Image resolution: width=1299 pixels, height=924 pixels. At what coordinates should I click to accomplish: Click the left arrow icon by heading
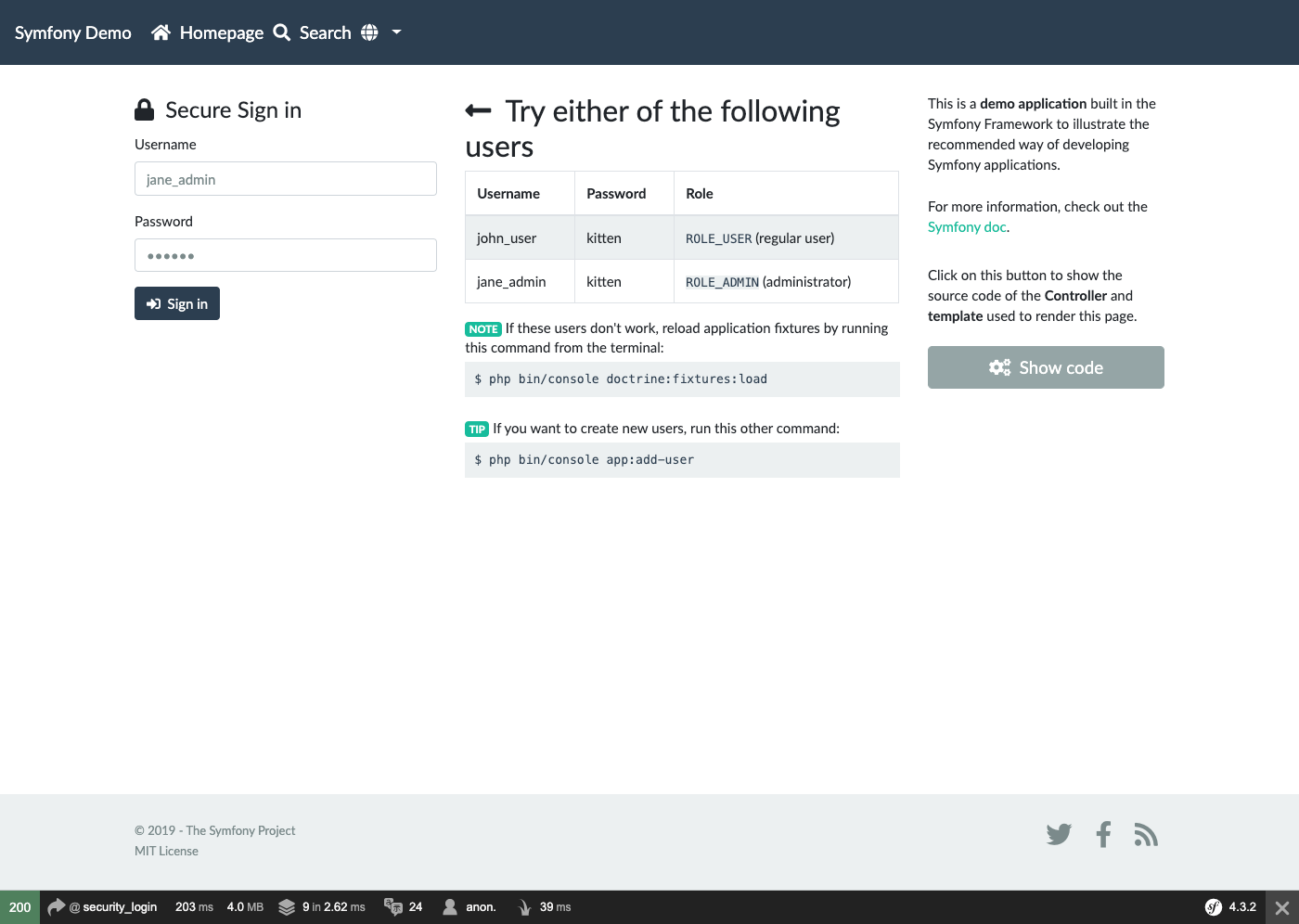[478, 110]
